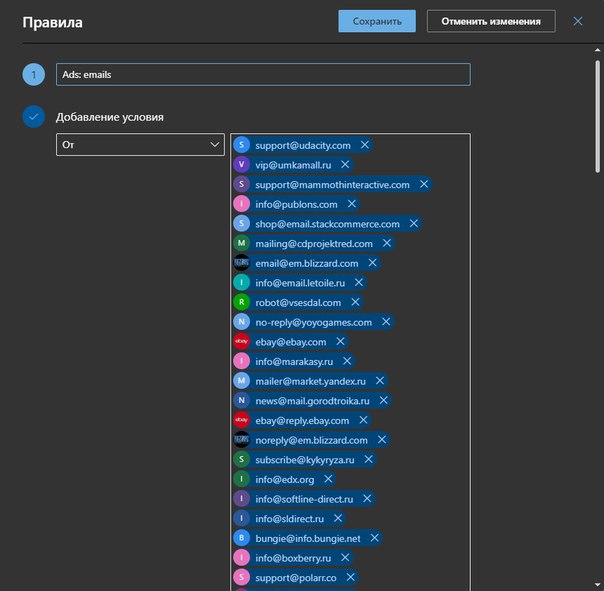Remove support@polarr.co from the sender list
Viewport: 604px width, 591px height.
point(351,577)
